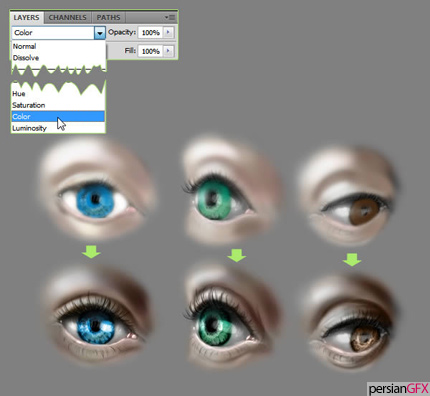
Task: Click the Opacity 100% value field
Action: 150,32
